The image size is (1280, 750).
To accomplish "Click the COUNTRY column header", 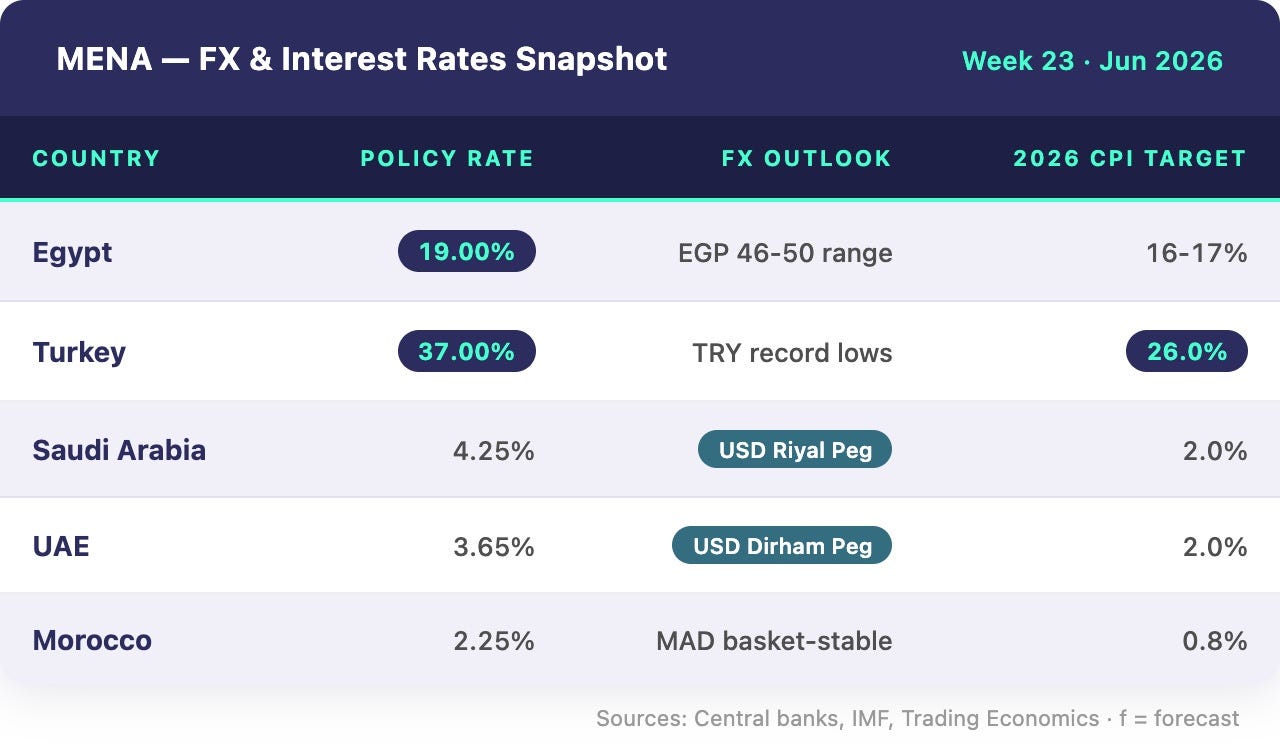I will [96, 158].
